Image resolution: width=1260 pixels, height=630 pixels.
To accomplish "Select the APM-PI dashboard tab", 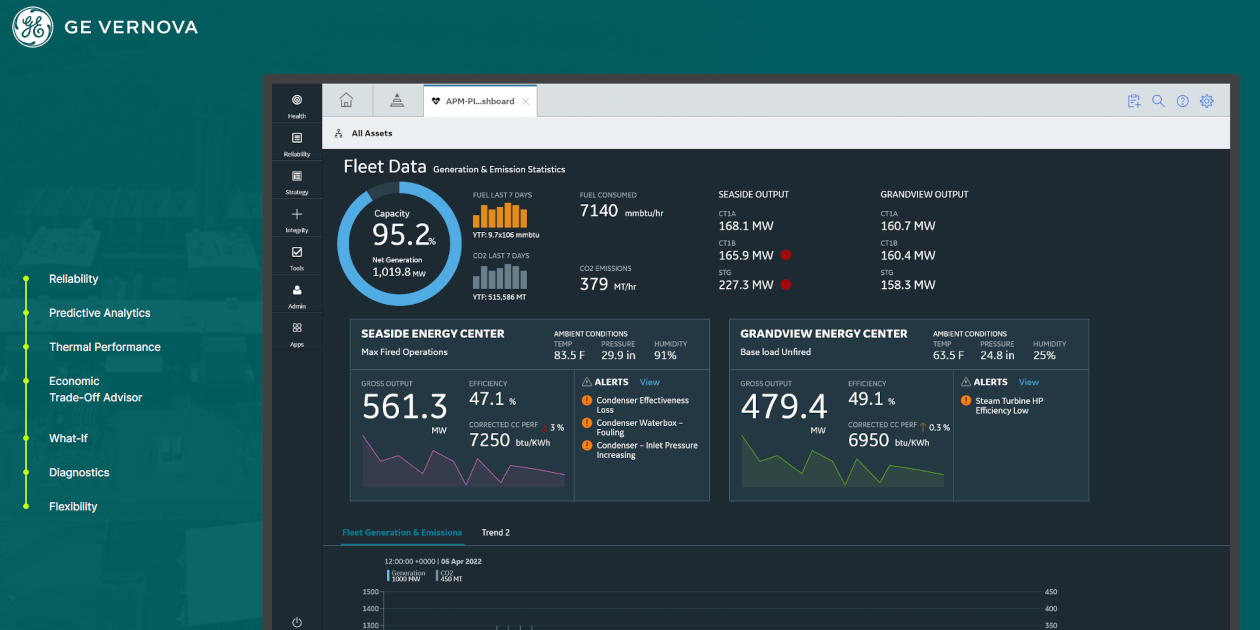I will [x=480, y=100].
